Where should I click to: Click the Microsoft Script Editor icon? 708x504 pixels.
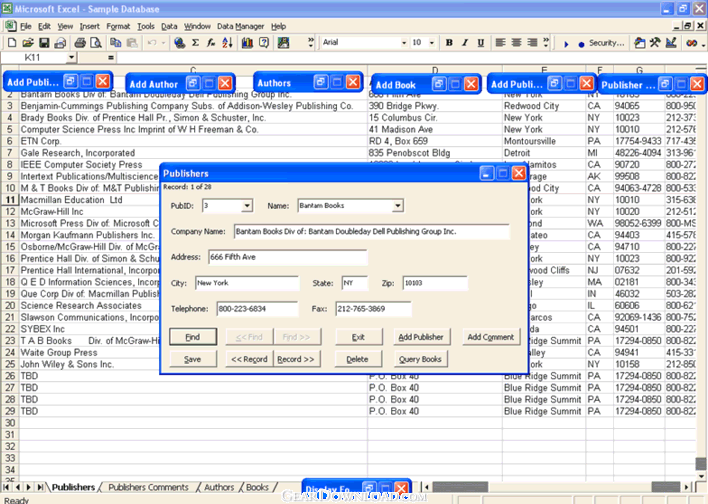[x=691, y=43]
